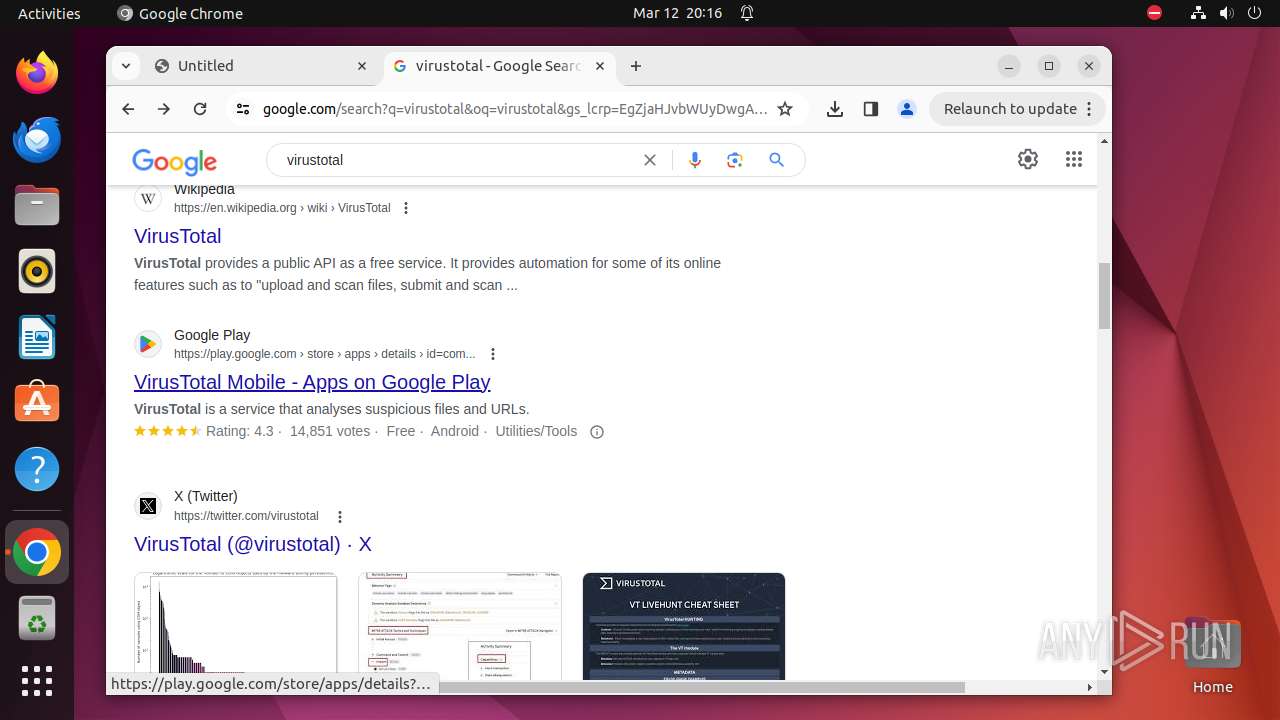Start voice search with the microphone

click(695, 160)
